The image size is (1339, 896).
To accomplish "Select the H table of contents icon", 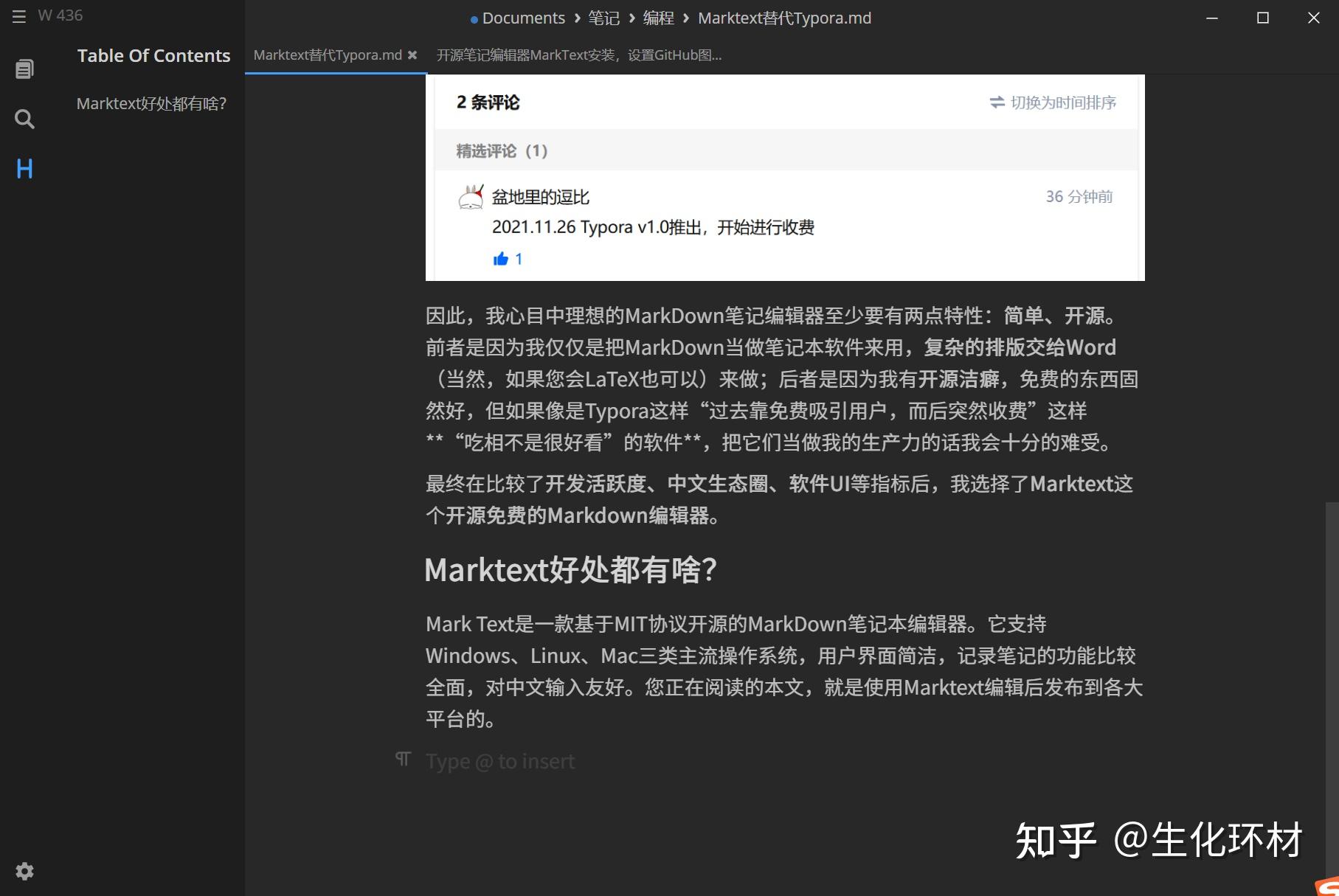I will [x=24, y=169].
